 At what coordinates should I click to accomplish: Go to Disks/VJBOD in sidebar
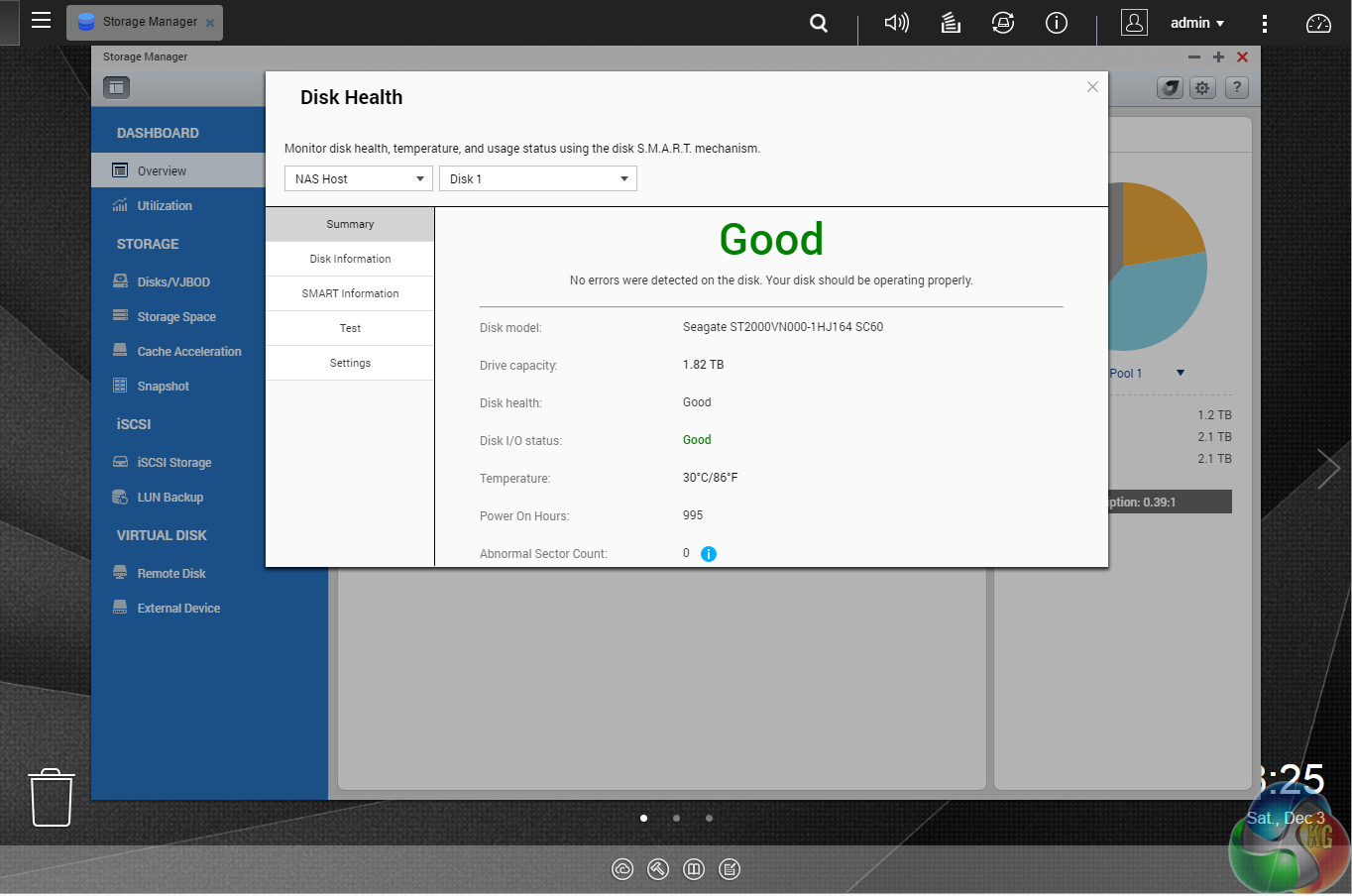(x=173, y=282)
